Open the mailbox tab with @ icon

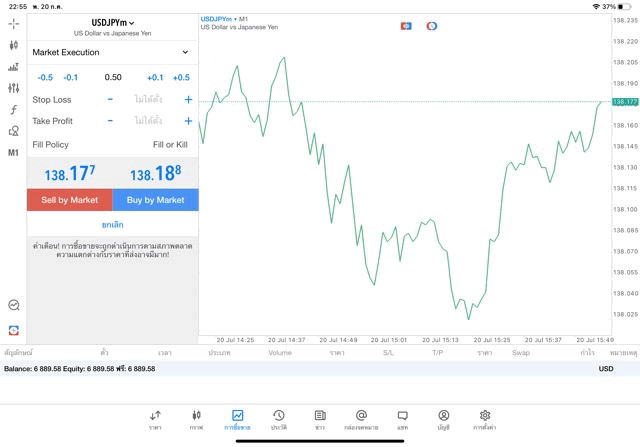[x=361, y=420]
